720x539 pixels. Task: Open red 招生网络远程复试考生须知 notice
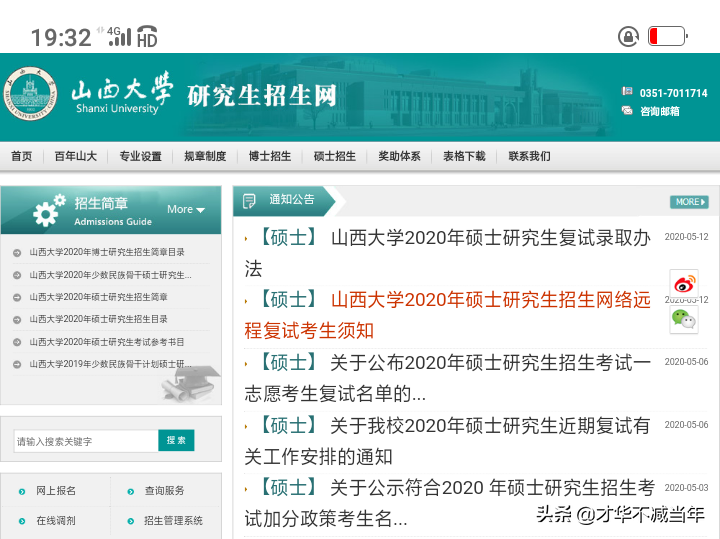coord(447,315)
